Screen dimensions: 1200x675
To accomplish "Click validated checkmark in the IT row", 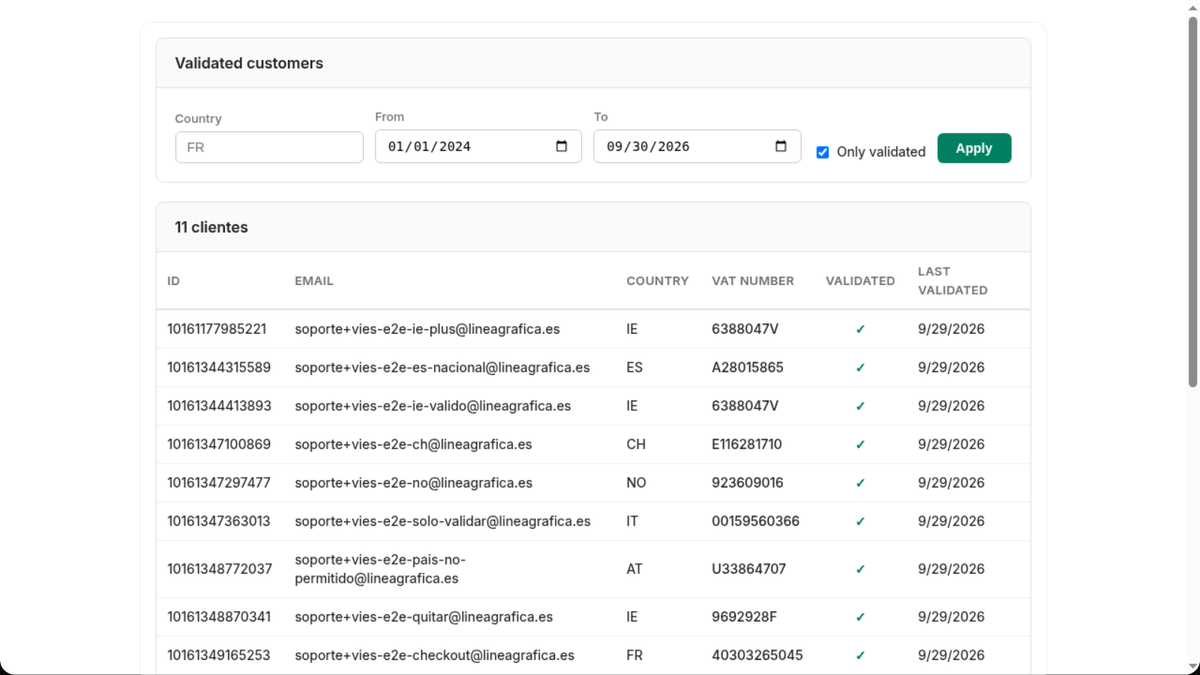I will (860, 522).
